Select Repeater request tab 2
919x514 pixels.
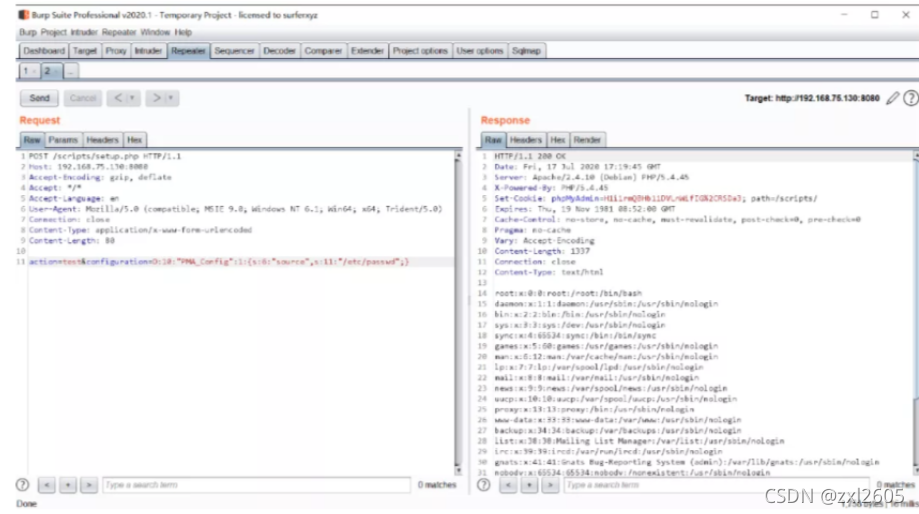pos(51,71)
